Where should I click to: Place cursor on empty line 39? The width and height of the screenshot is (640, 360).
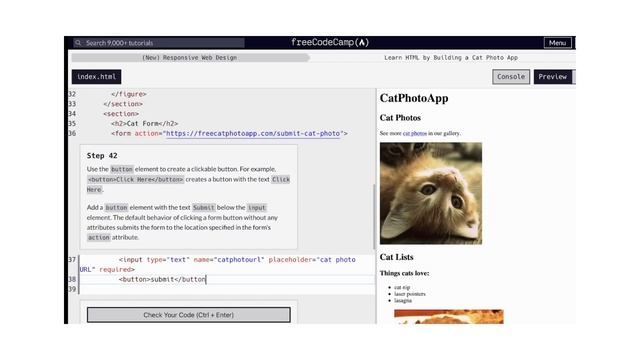pyautogui.click(x=227, y=289)
